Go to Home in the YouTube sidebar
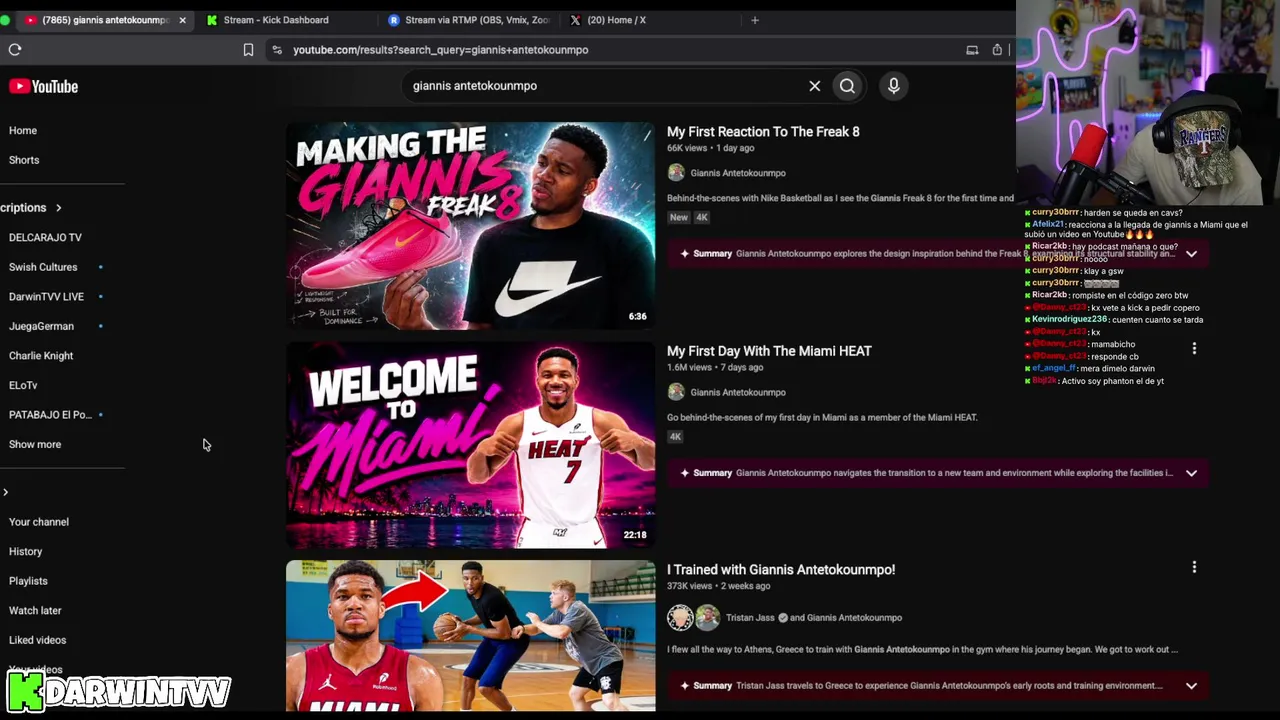The width and height of the screenshot is (1280, 720). 23,131
